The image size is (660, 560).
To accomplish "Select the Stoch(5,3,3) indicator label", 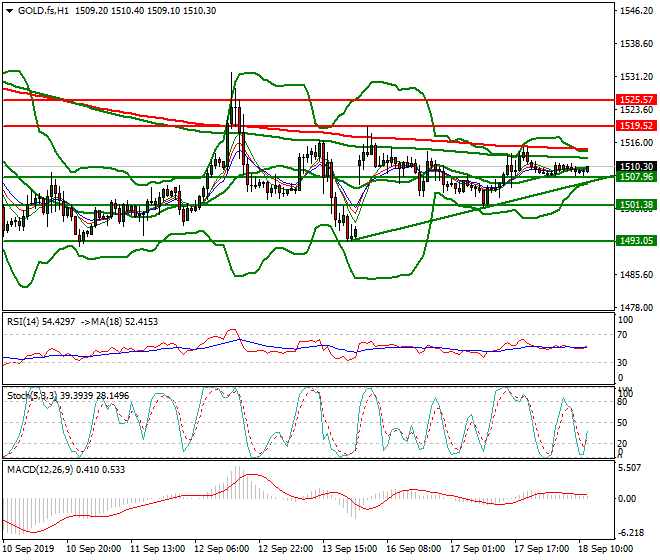I will pyautogui.click(x=33, y=395).
